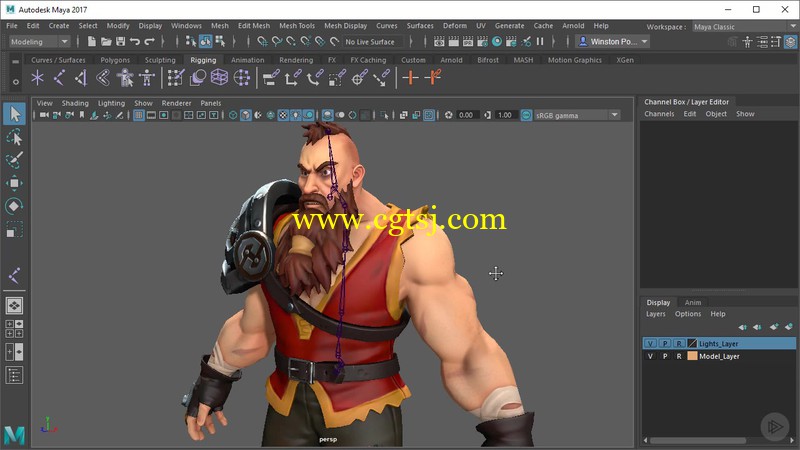Toggle R display type of Lights_Layer
800x450 pixels.
(679, 343)
